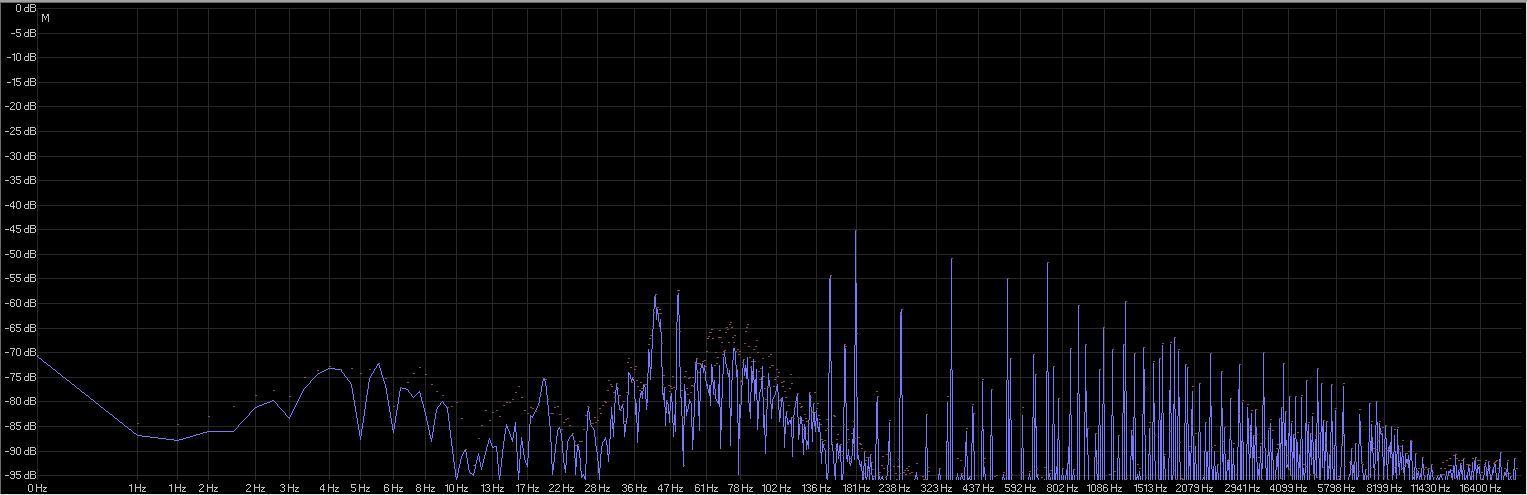The image size is (1527, 495).
Task: Click the '17 Hz' frequency label
Action: tap(527, 489)
